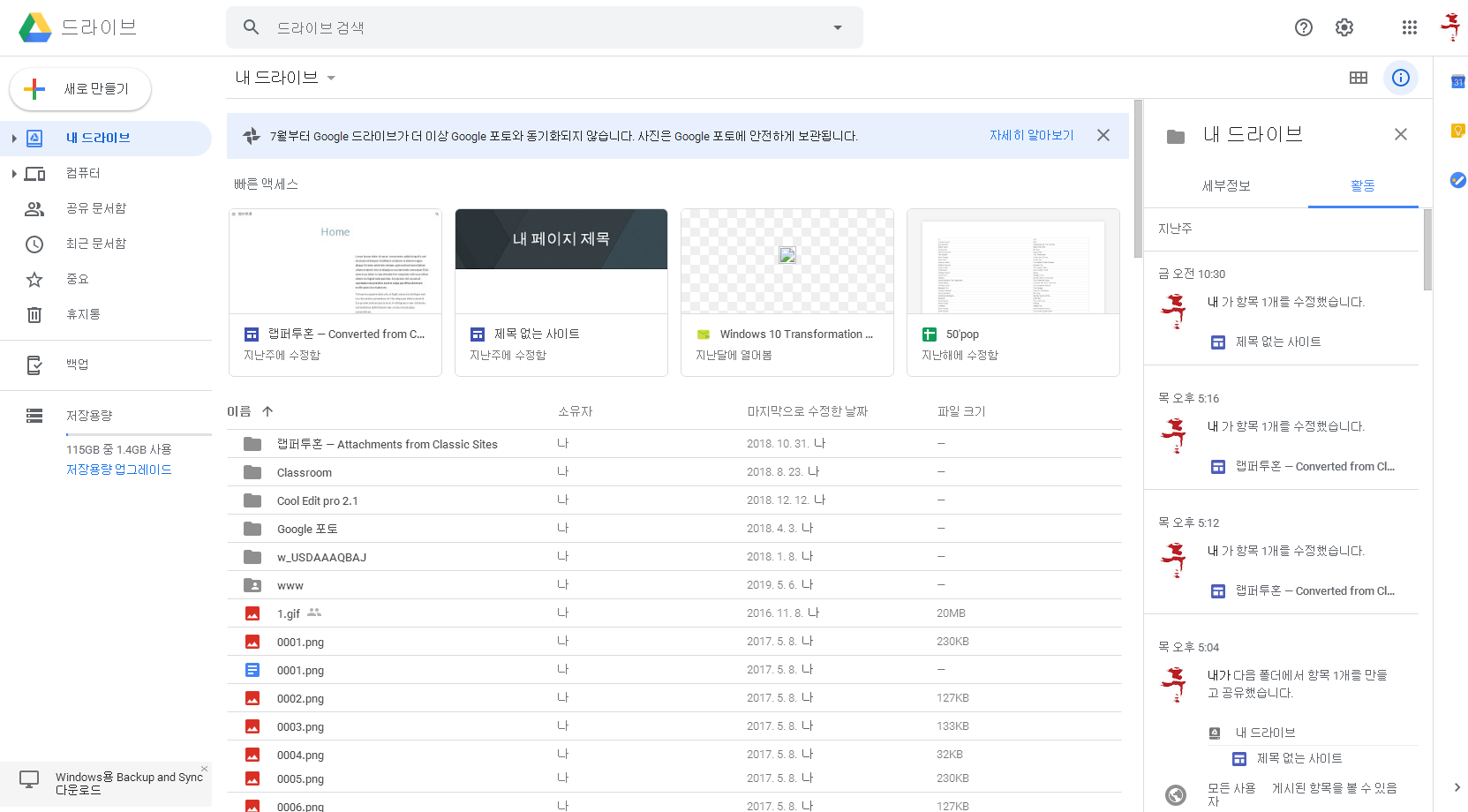Open 내 드라이브 in 목 오후 5:04 activity
This screenshot has width=1468, height=812.
tap(1265, 733)
